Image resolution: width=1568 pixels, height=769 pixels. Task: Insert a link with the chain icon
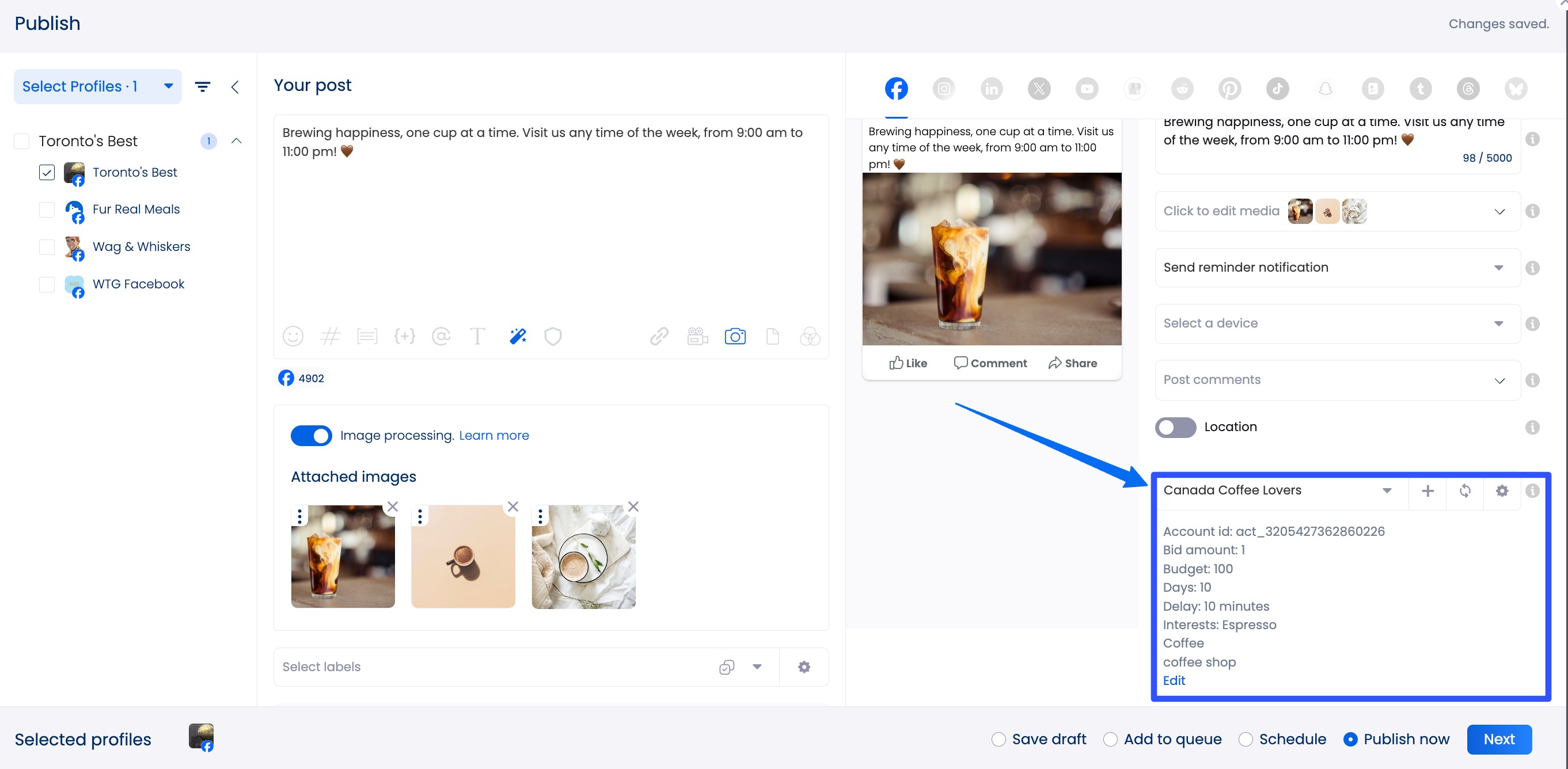coord(659,336)
